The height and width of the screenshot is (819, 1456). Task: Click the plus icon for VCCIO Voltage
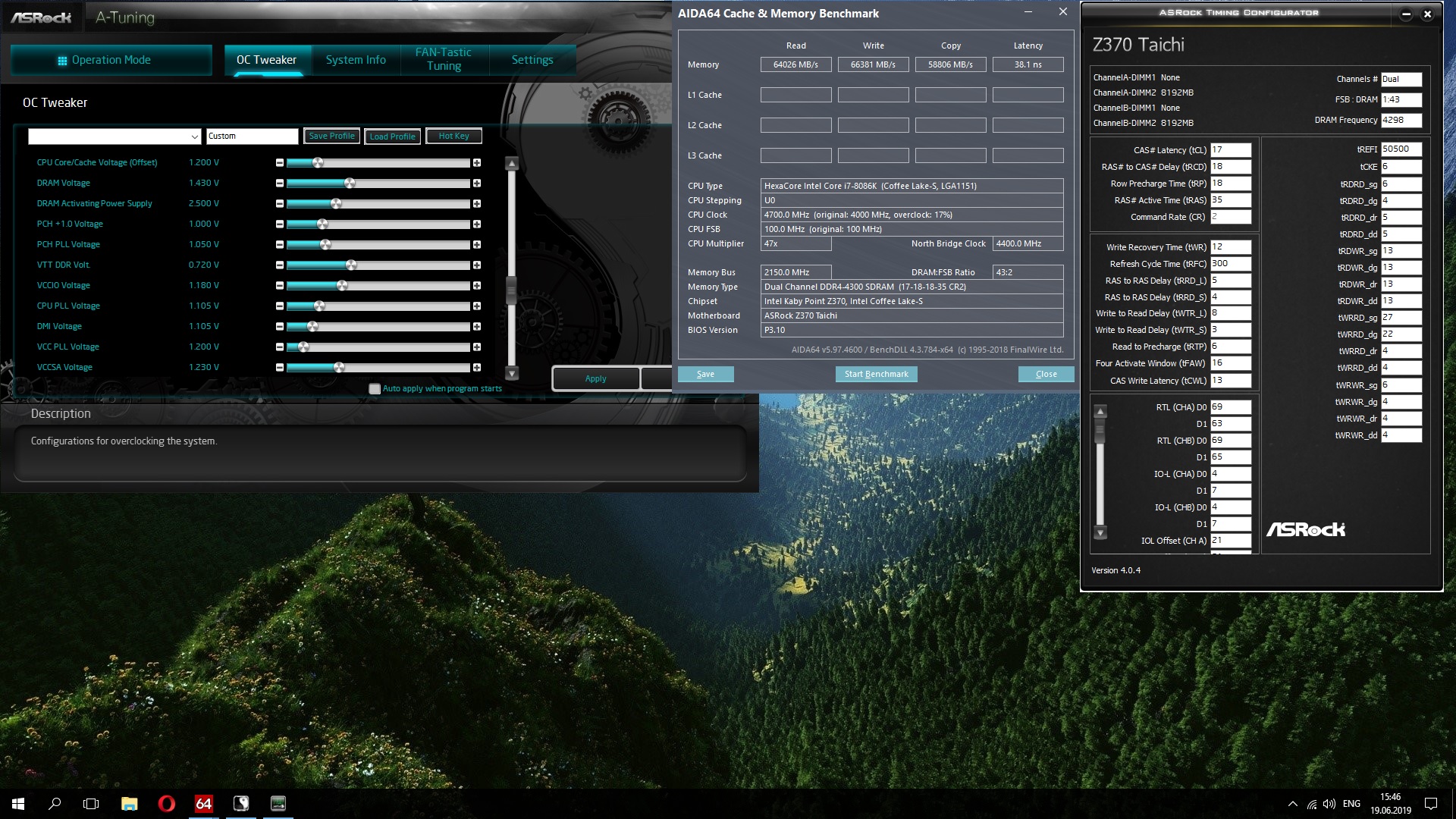(476, 286)
